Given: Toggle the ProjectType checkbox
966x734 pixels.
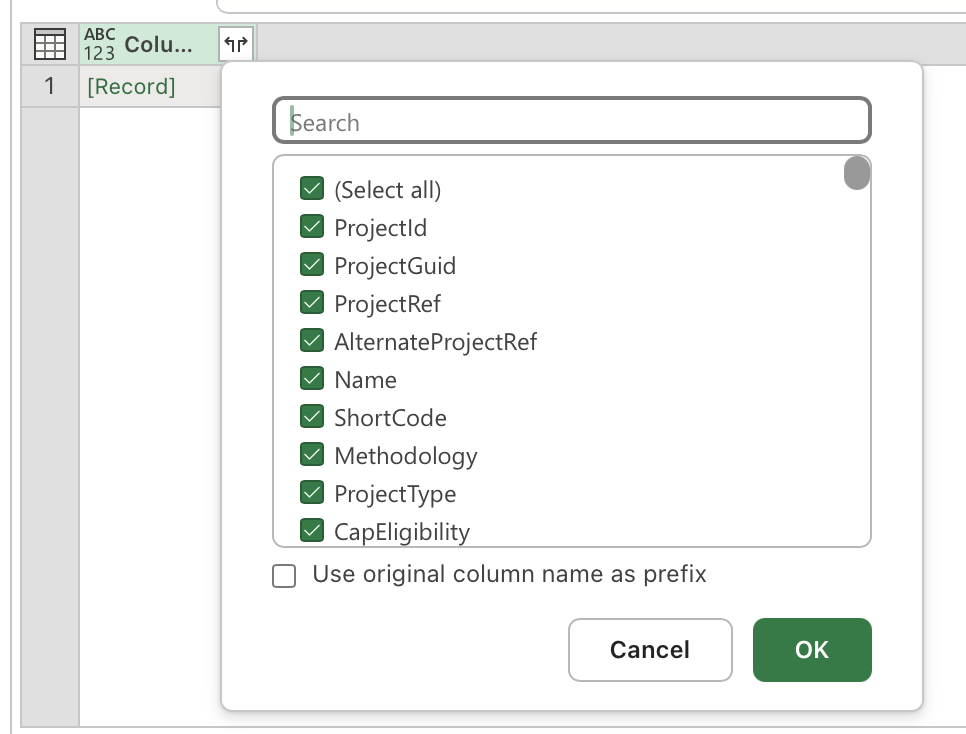Looking at the screenshot, I should click(312, 492).
